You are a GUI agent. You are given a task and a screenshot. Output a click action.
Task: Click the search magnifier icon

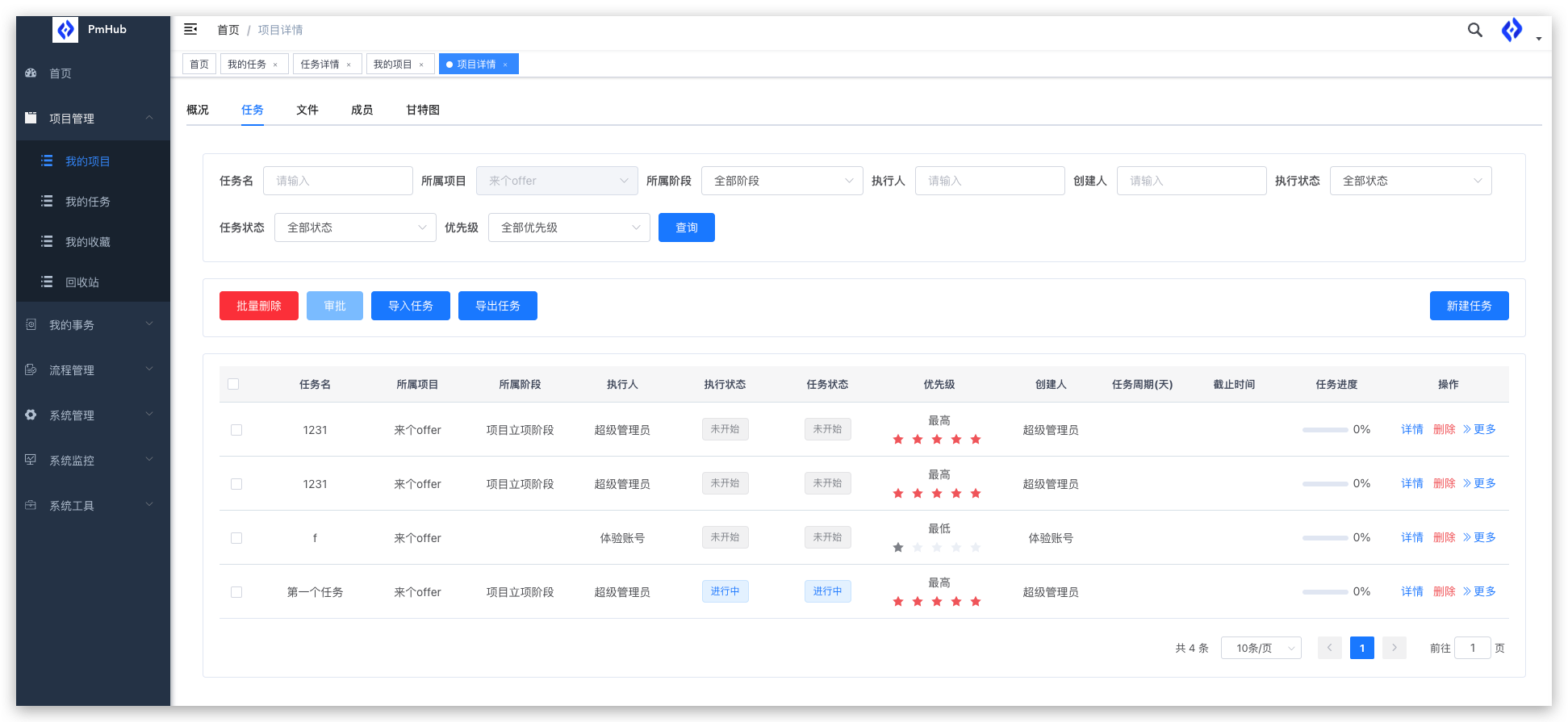click(x=1474, y=30)
